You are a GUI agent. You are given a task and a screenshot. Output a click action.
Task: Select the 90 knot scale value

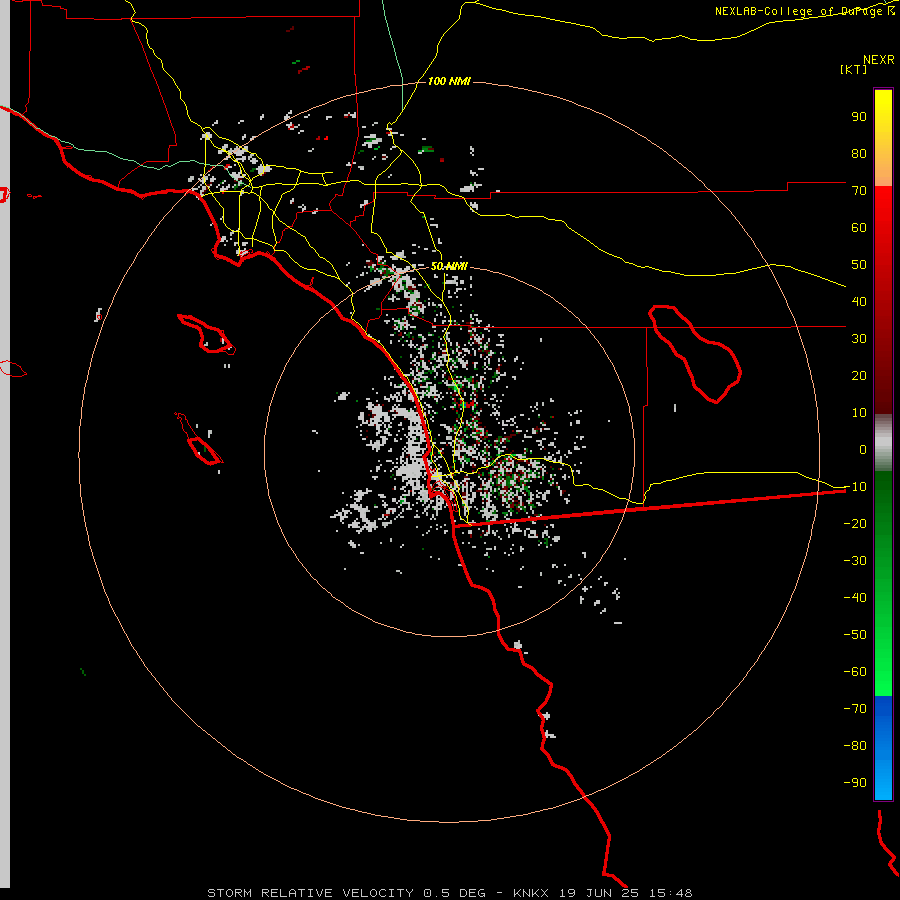(x=859, y=117)
